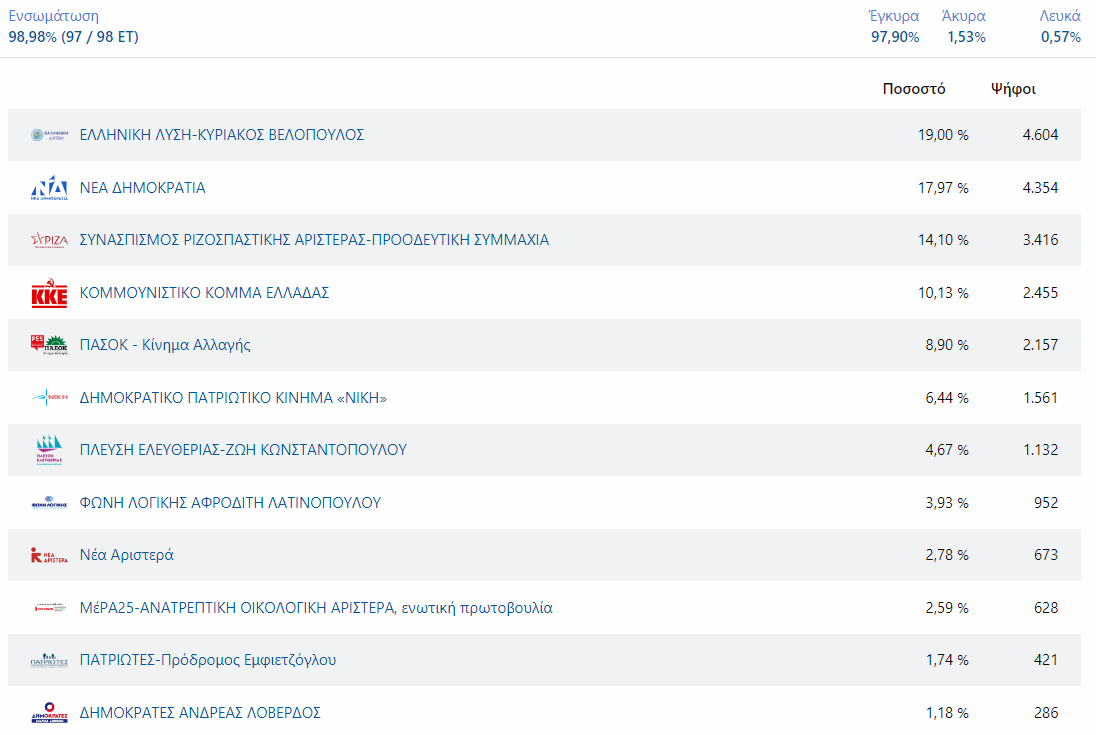
Task: Click the Φωνή Λογικής party logo
Action: tap(50, 502)
